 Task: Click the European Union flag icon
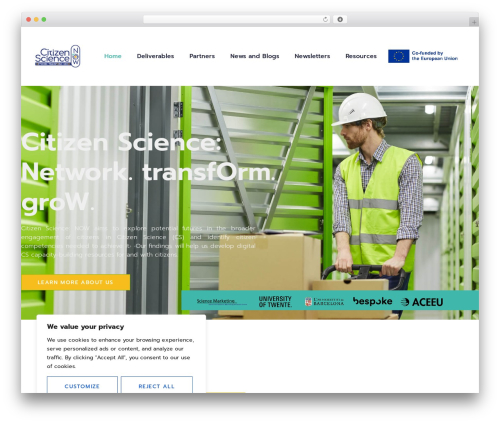point(398,56)
